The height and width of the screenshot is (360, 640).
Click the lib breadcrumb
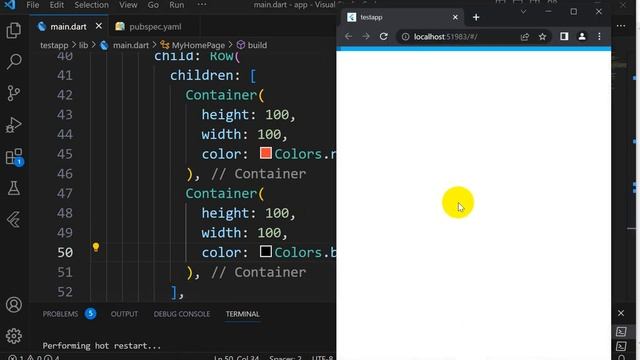pyautogui.click(x=83, y=45)
